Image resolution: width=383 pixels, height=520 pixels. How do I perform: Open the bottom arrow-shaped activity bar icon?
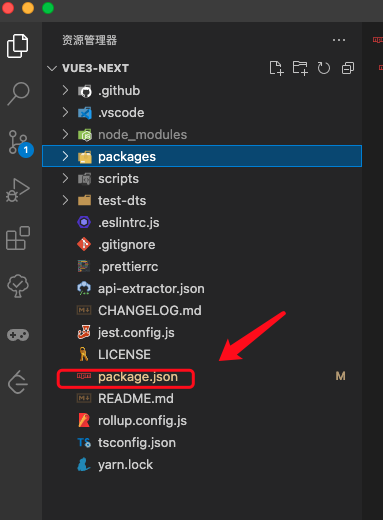pos(18,382)
